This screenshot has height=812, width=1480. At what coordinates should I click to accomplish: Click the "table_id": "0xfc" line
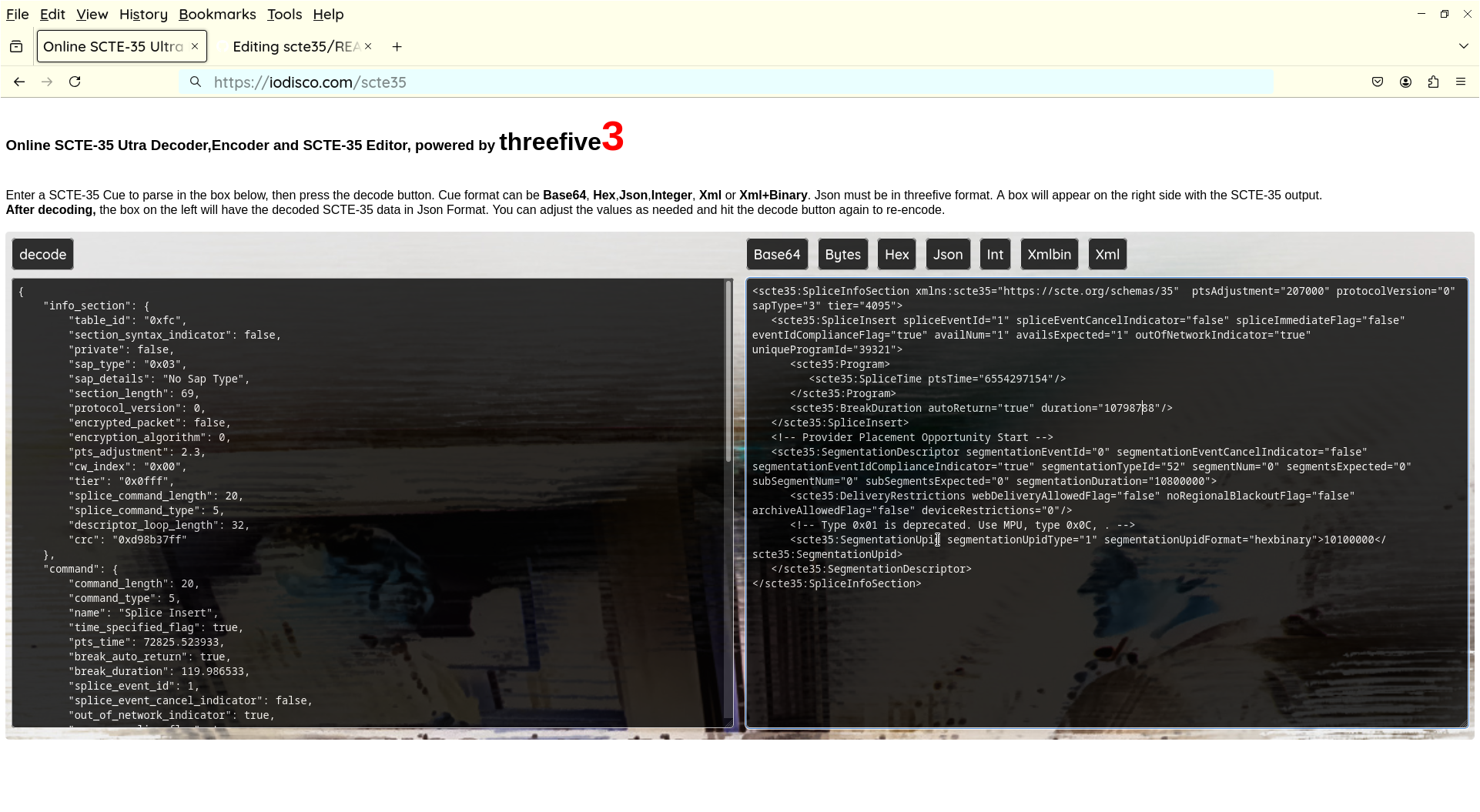pos(128,321)
